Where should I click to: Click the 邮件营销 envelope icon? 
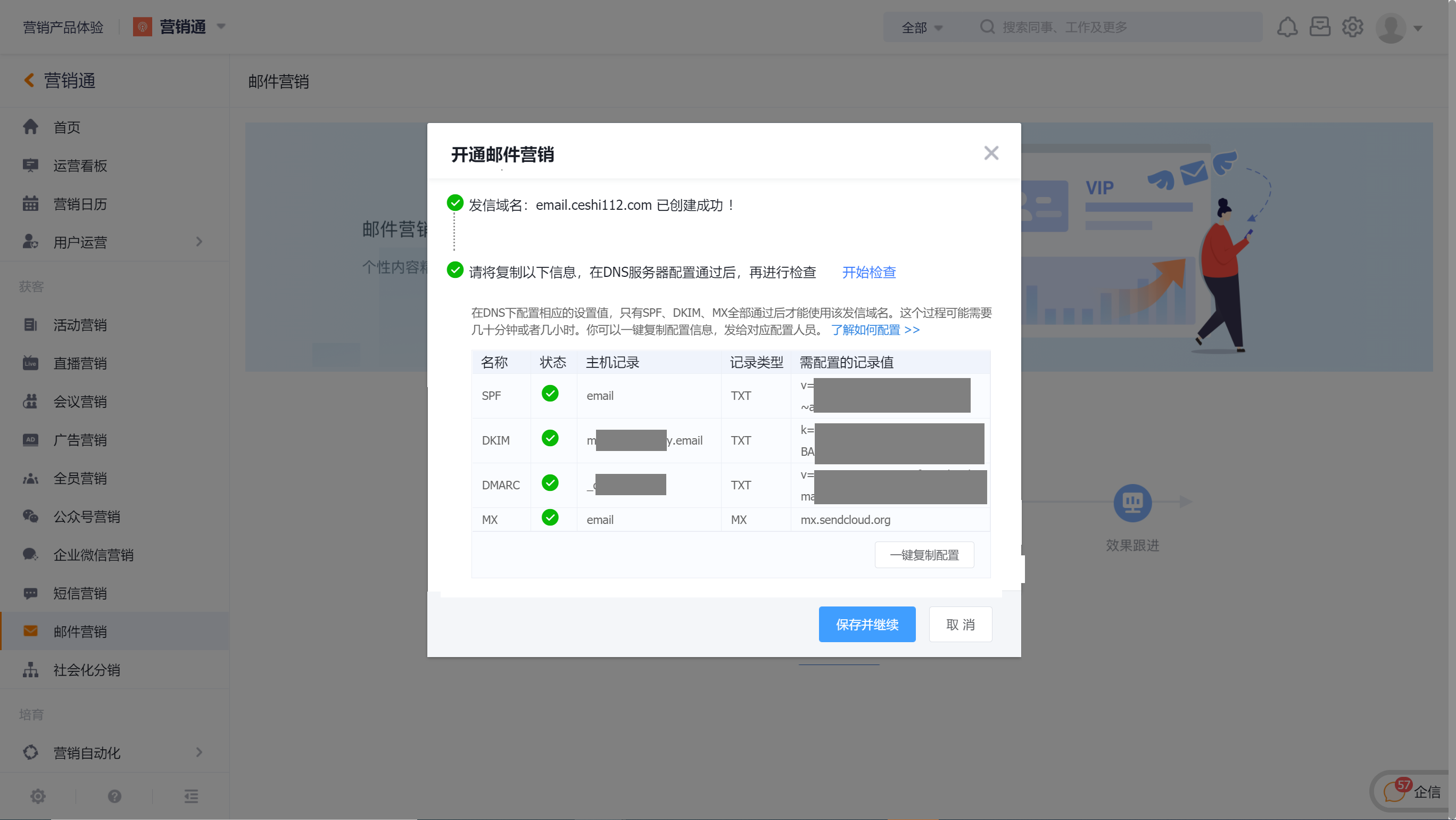[30, 631]
